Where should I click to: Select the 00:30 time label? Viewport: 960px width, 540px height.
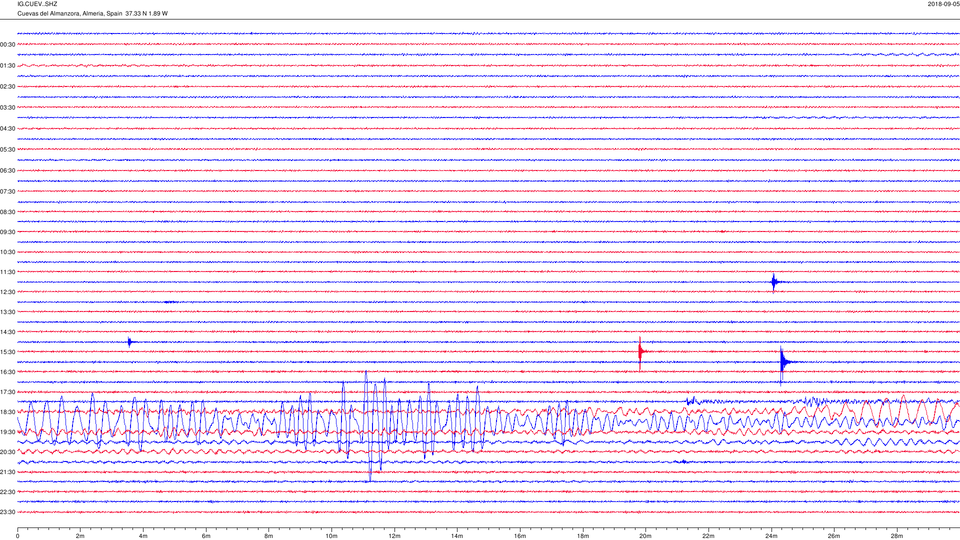pyautogui.click(x=8, y=45)
